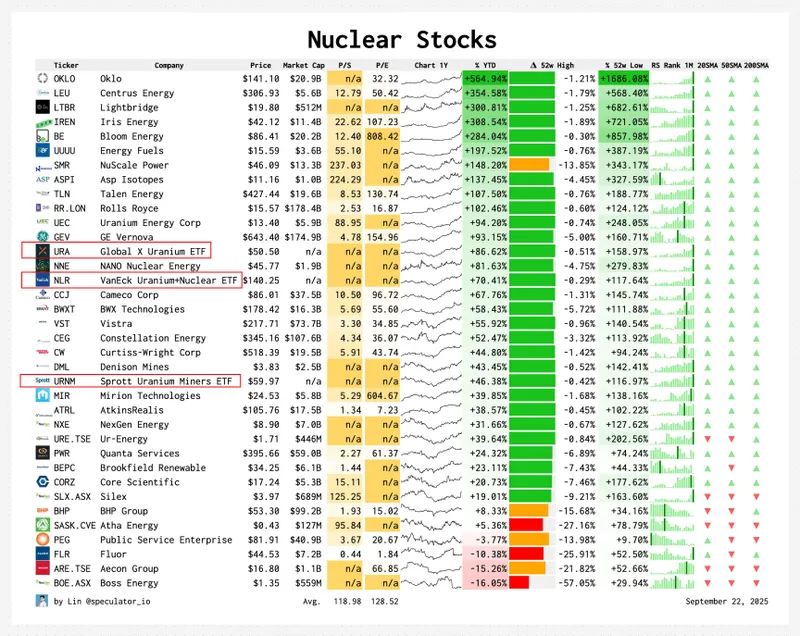Click average P/E value 128.52
The height and width of the screenshot is (636, 800).
385,601
